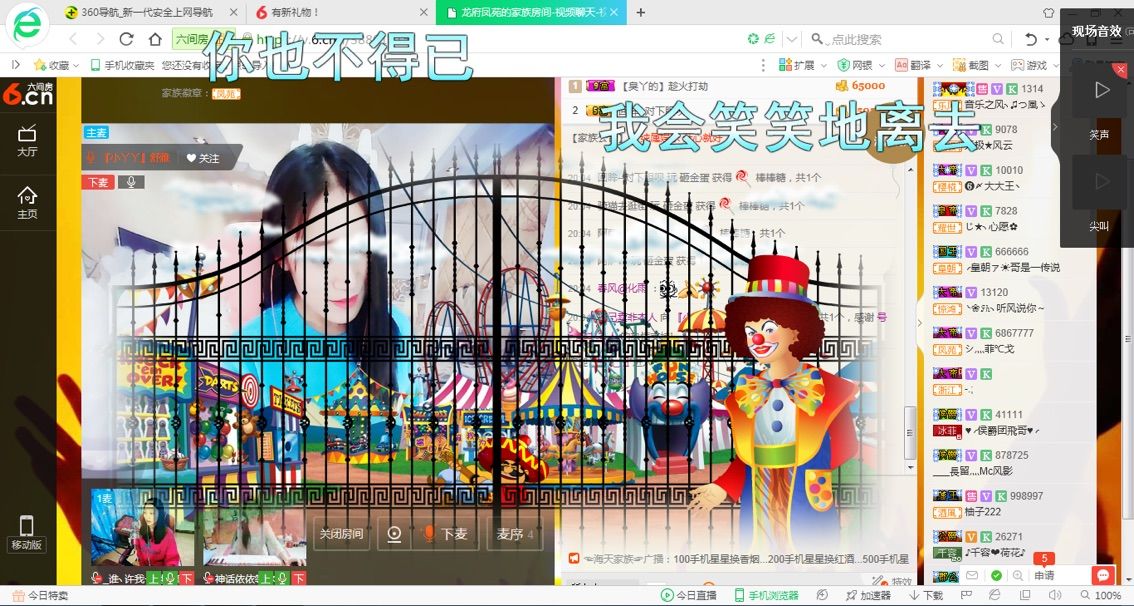The height and width of the screenshot is (606, 1134).
Task: Close the 360导航 tab
Action: [233, 12]
